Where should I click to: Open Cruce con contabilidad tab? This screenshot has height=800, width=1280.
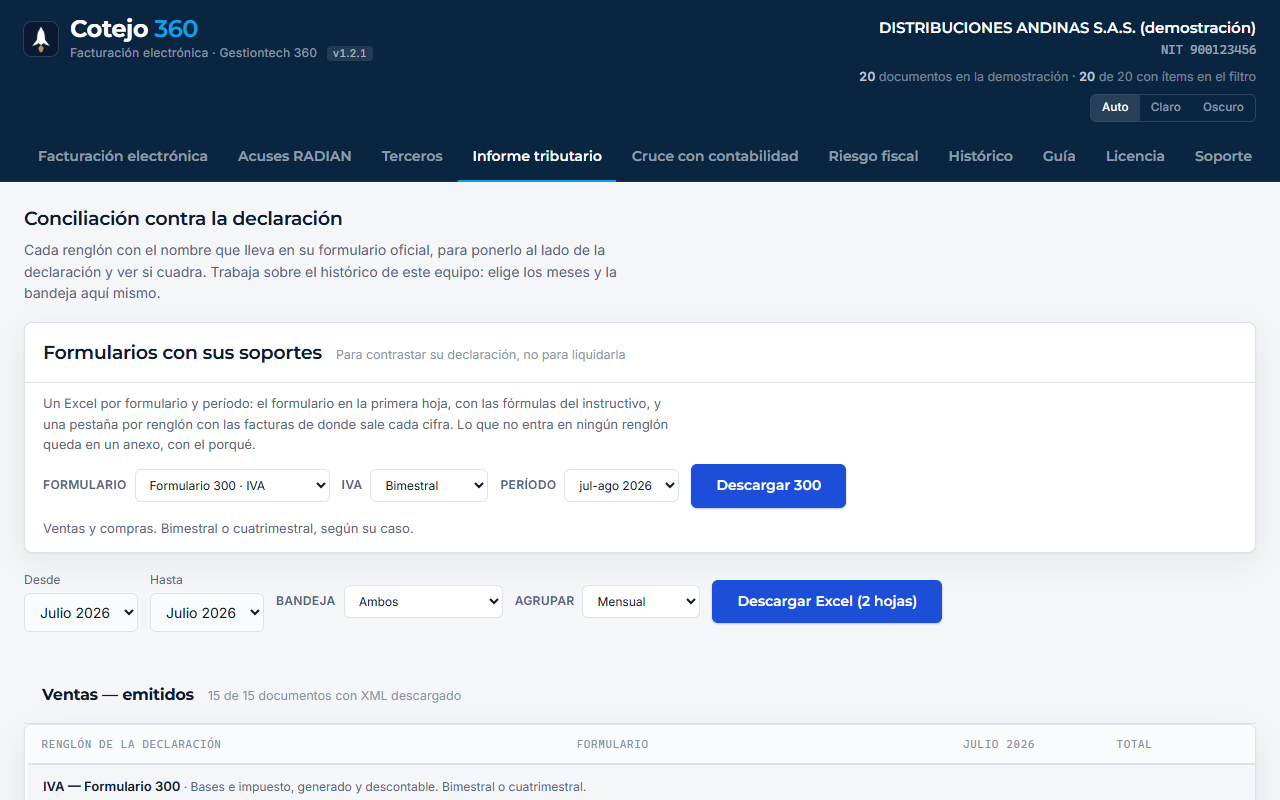(x=715, y=156)
